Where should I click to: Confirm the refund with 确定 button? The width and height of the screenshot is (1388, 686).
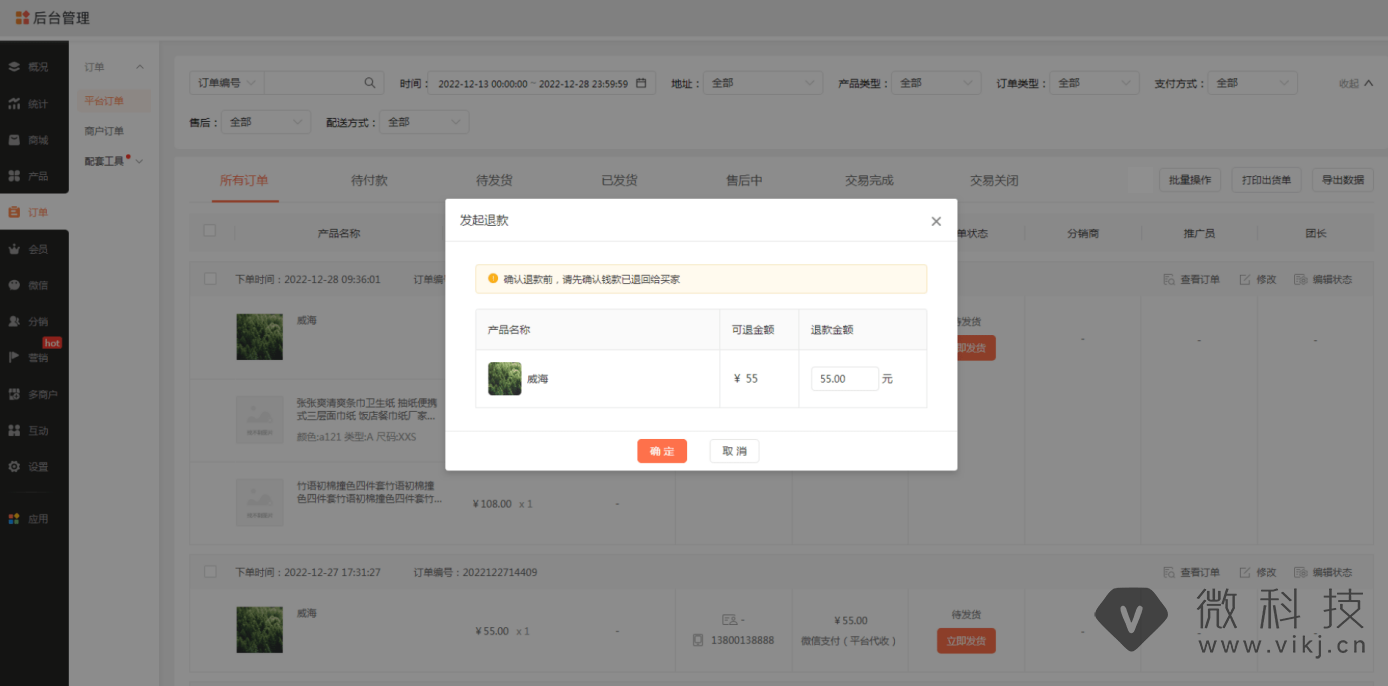coord(662,451)
